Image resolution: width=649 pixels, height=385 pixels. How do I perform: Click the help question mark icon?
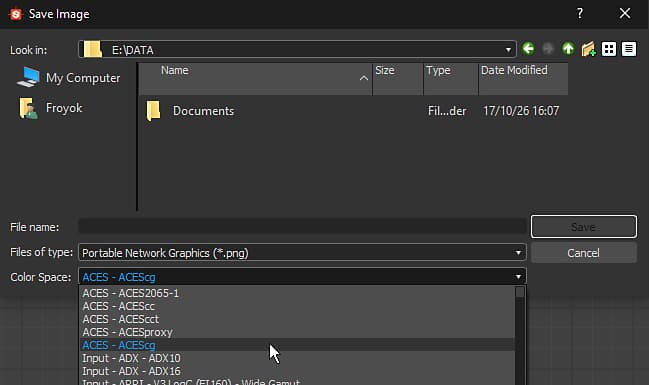[x=580, y=14]
